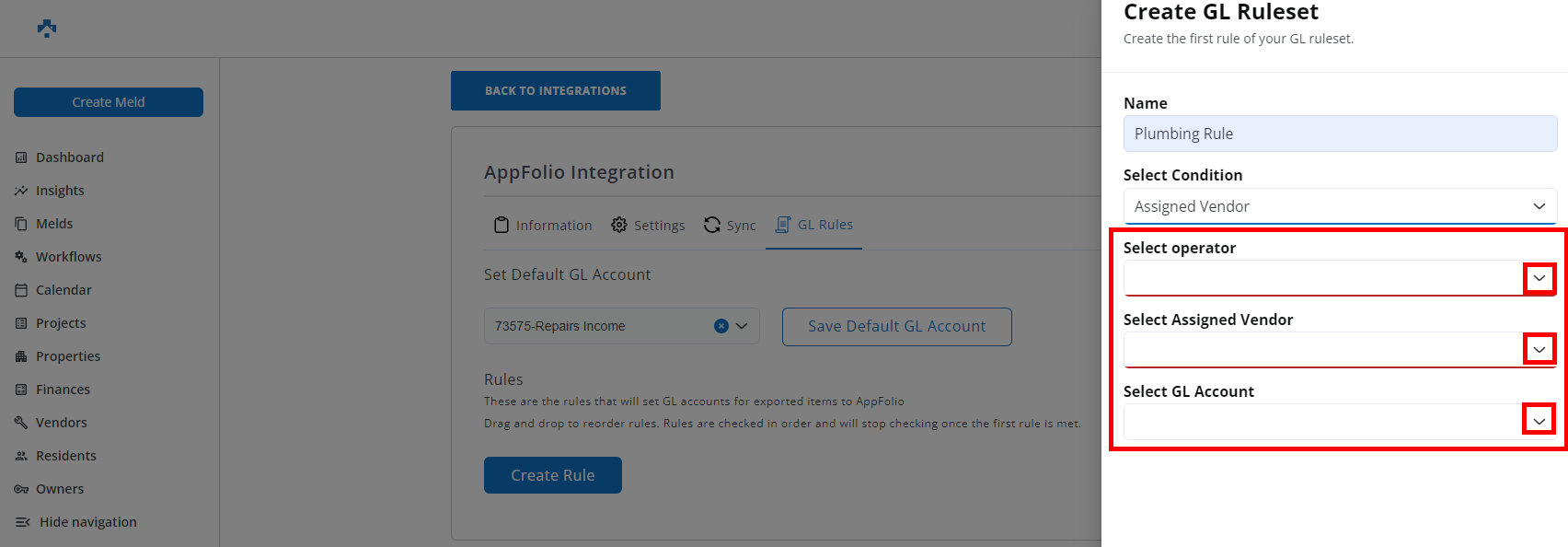Expand the Select operator dropdown

click(1539, 278)
